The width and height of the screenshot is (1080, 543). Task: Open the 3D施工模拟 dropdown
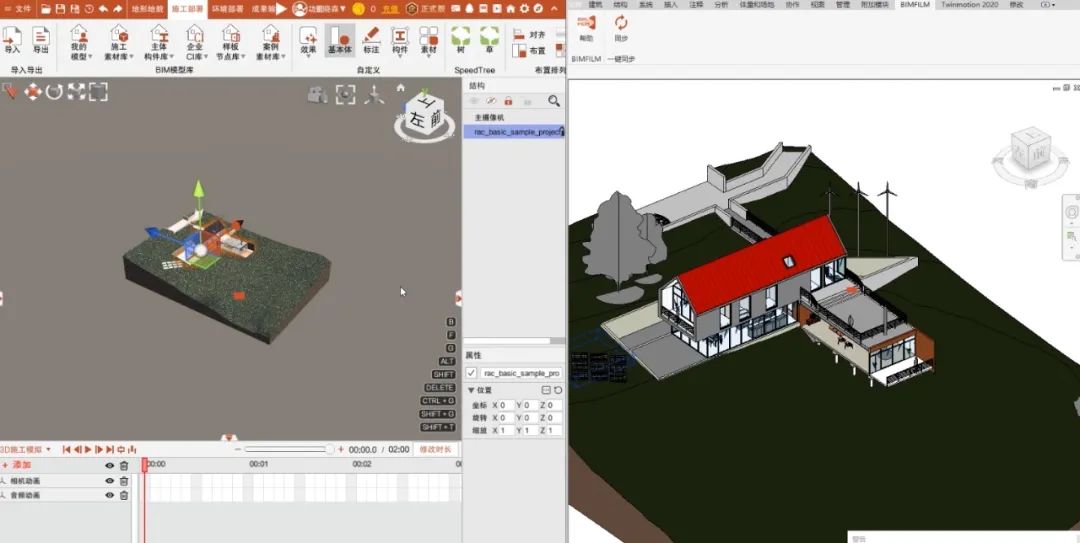(26, 449)
